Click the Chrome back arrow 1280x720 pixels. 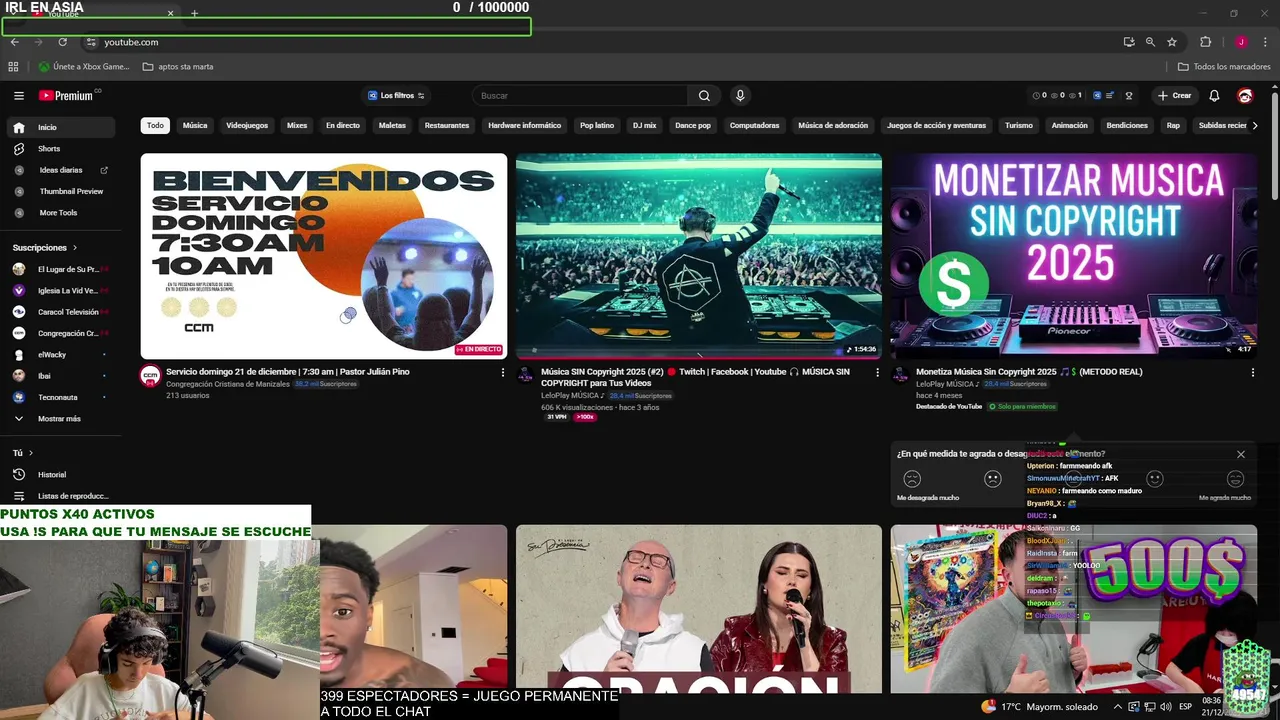pos(15,42)
